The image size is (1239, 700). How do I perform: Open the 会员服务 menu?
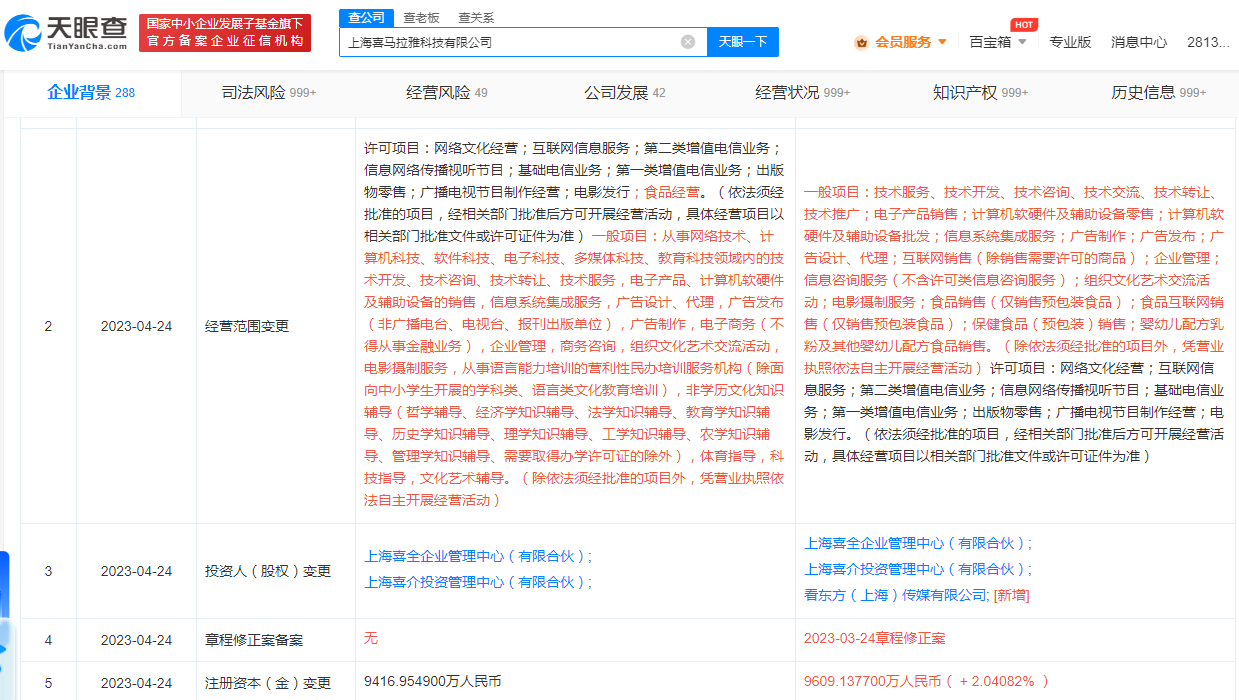click(x=903, y=42)
